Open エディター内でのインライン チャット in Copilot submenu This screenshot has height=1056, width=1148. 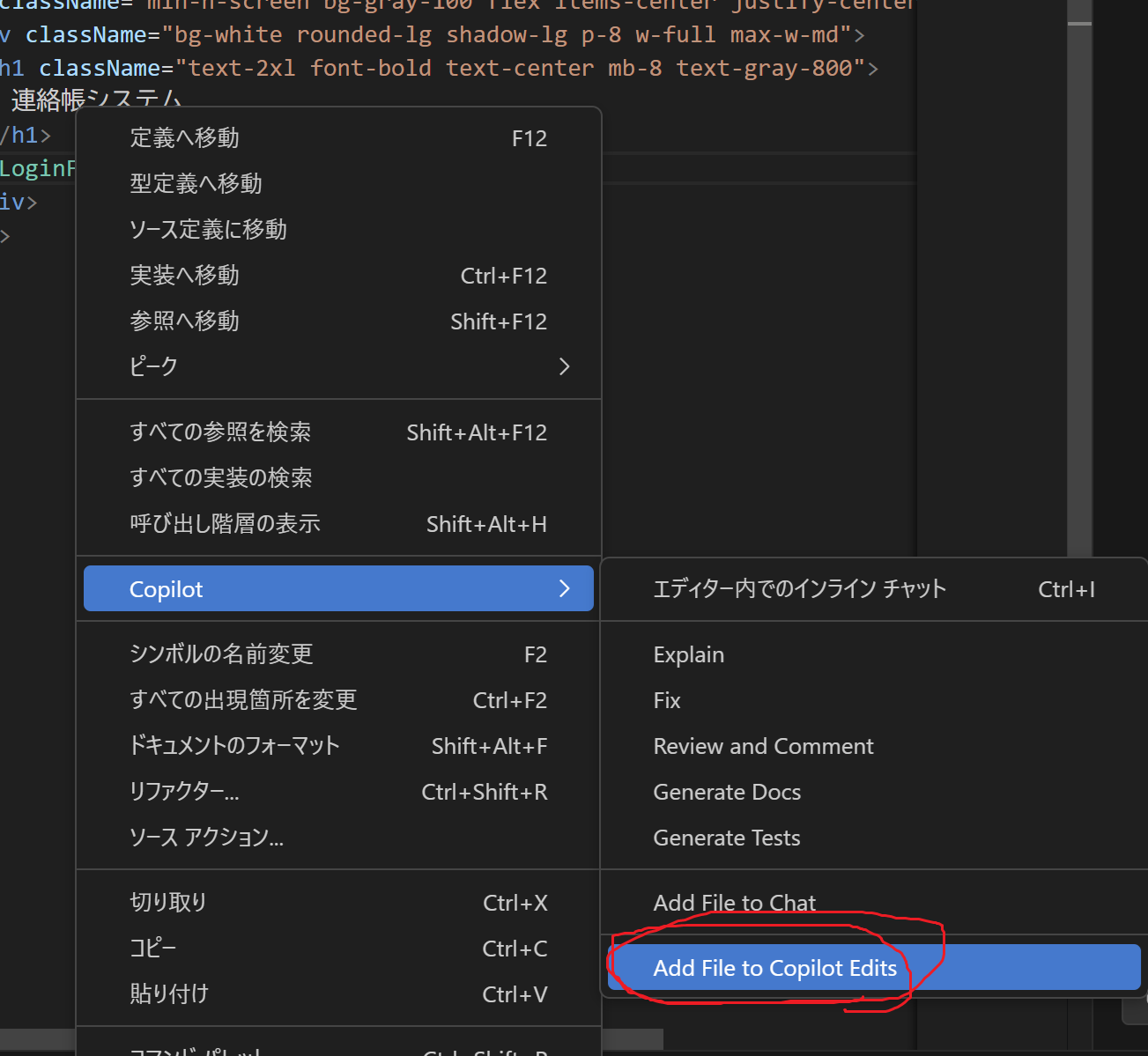(x=874, y=589)
